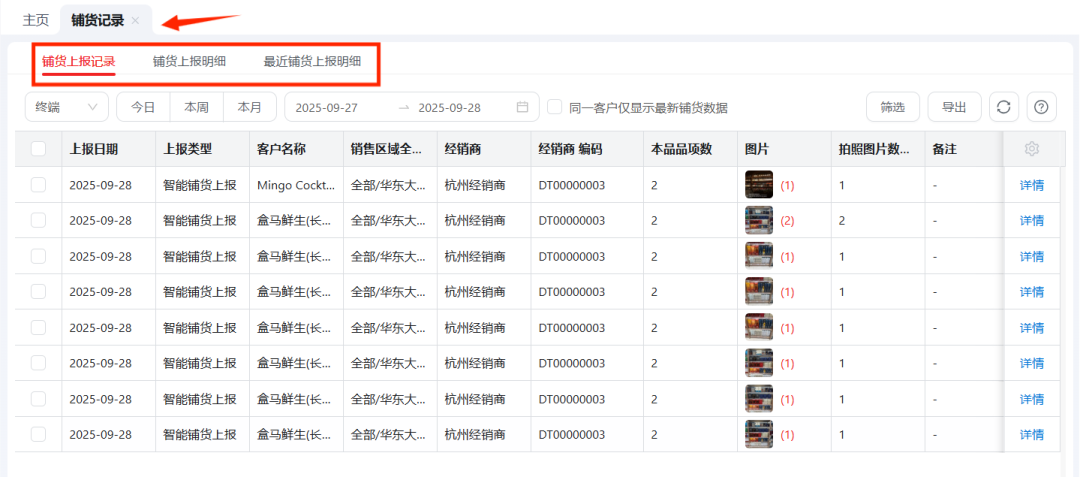Open thumbnail in row with (2) images
The height and width of the screenshot is (477, 1080).
pos(759,220)
